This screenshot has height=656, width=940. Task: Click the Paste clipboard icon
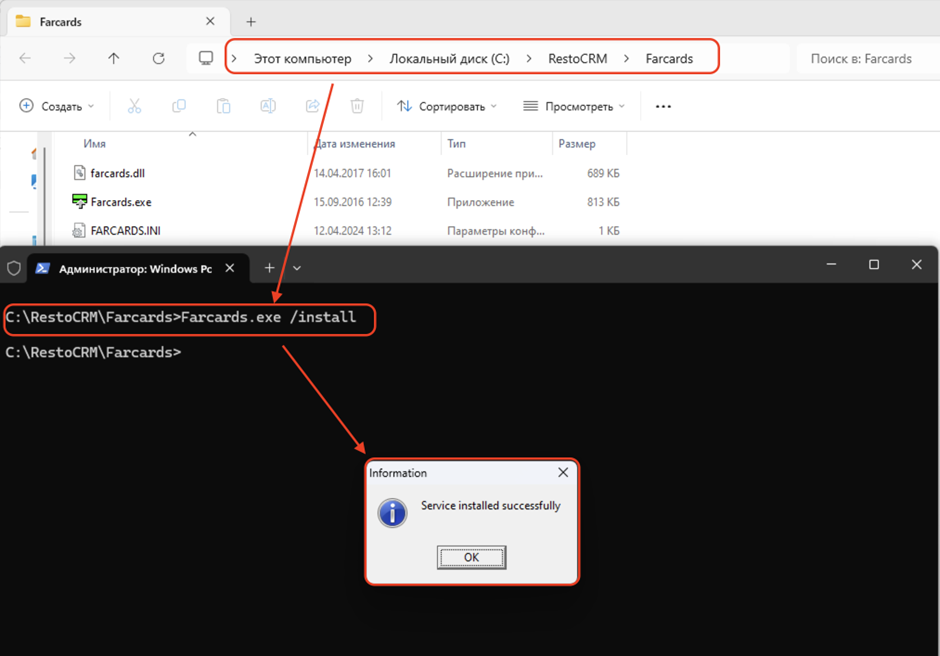[x=223, y=106]
